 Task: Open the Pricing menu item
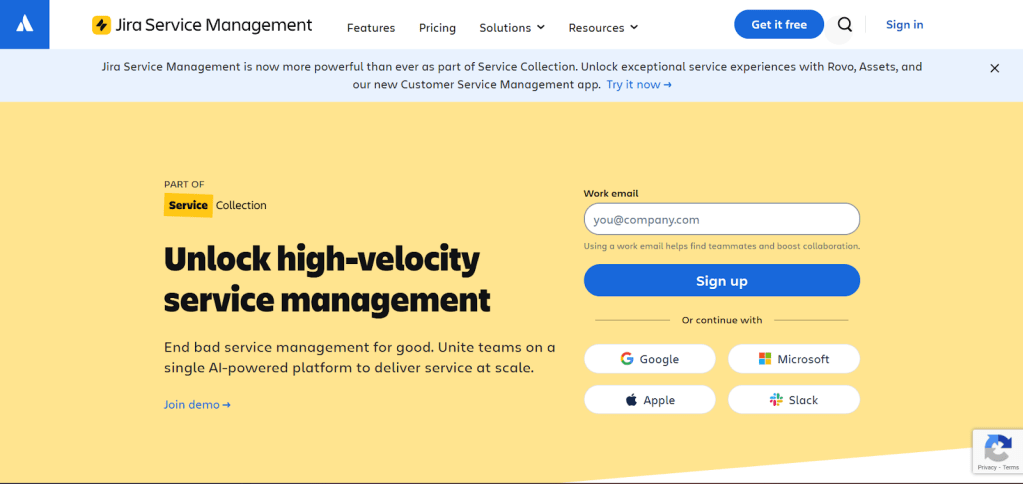click(x=437, y=28)
